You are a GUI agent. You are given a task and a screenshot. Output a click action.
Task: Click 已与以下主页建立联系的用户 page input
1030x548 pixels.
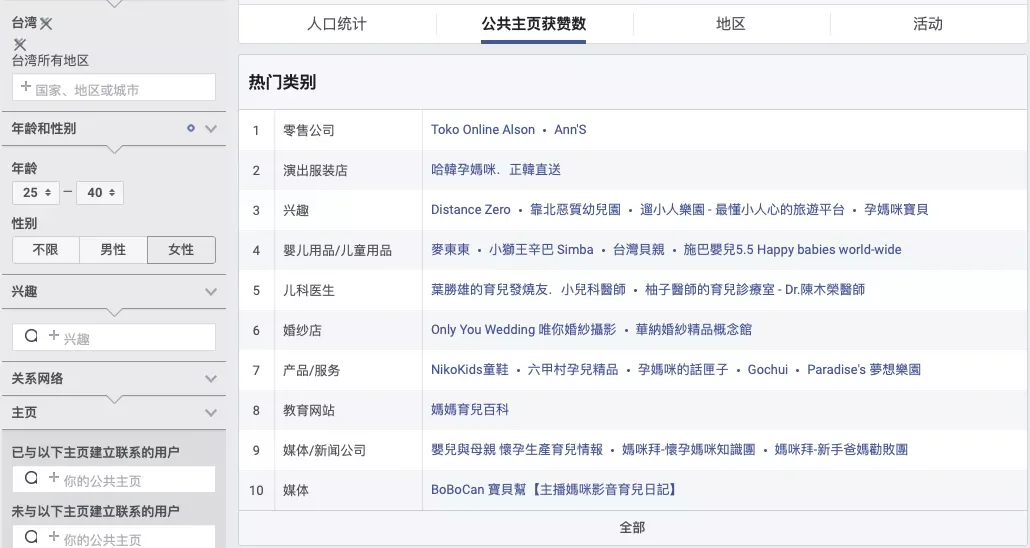114,479
